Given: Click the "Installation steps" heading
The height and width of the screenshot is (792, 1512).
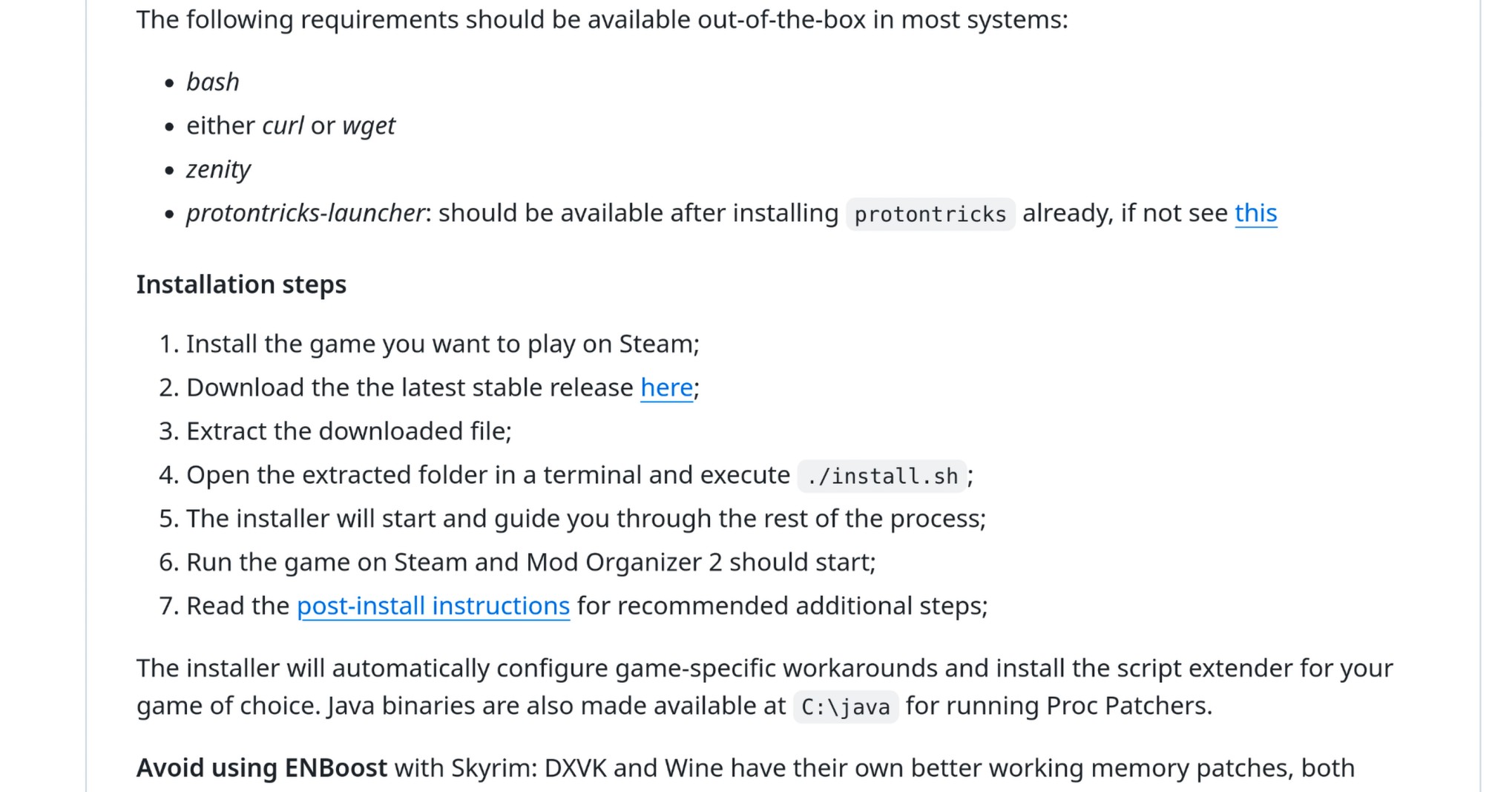Looking at the screenshot, I should (241, 285).
